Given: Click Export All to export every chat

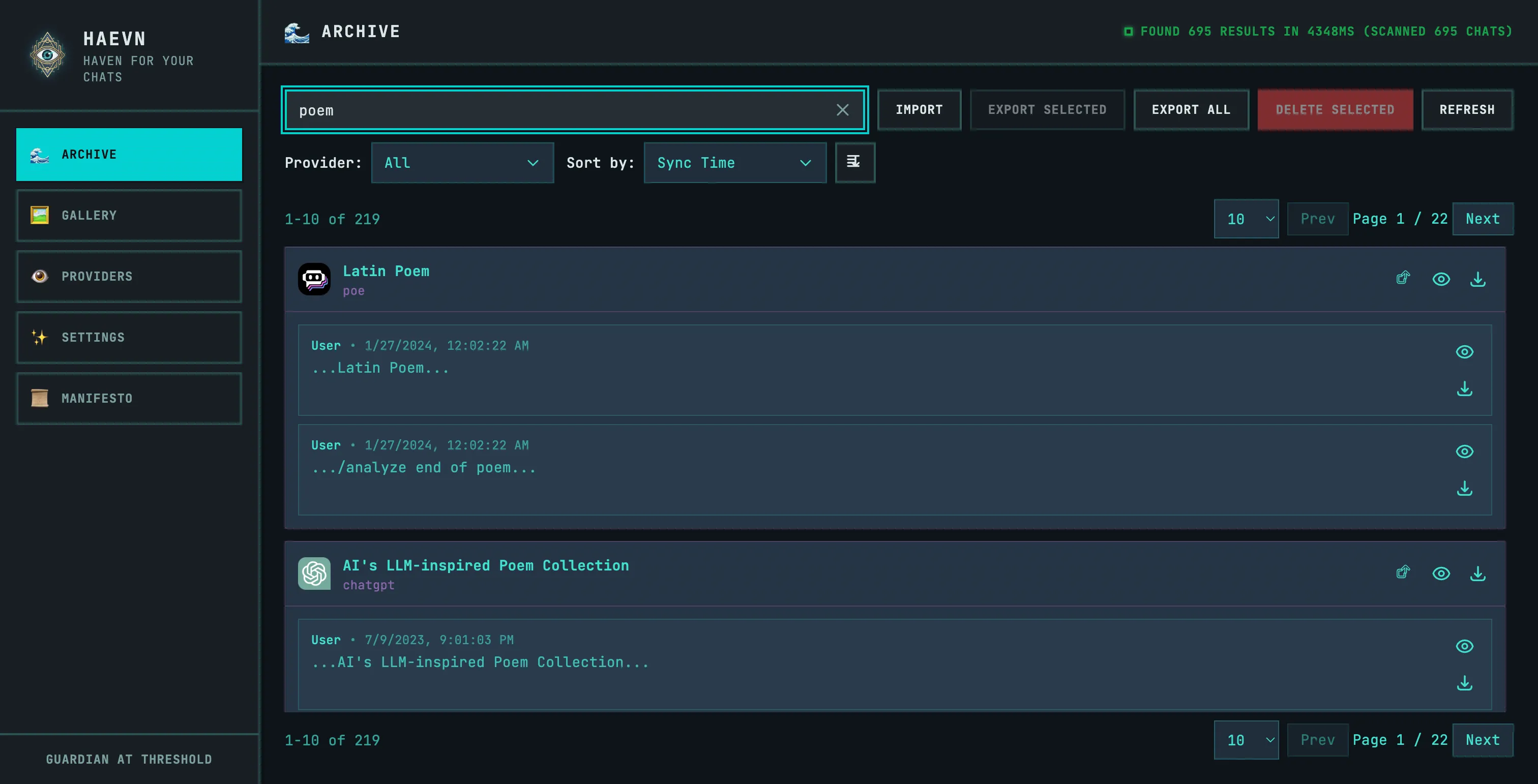Looking at the screenshot, I should tap(1191, 110).
